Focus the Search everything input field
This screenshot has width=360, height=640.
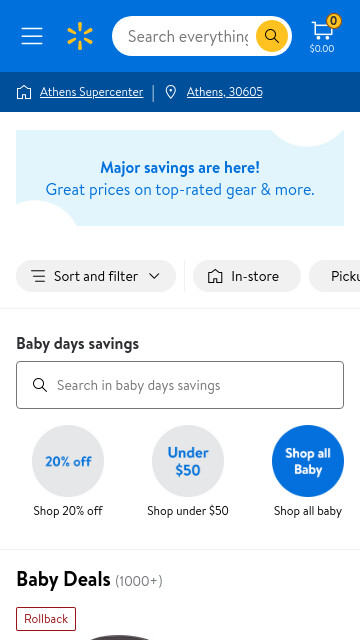(188, 36)
